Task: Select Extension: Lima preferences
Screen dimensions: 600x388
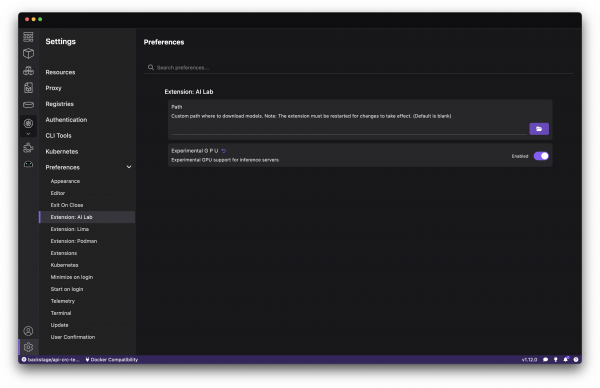Action: coord(70,229)
